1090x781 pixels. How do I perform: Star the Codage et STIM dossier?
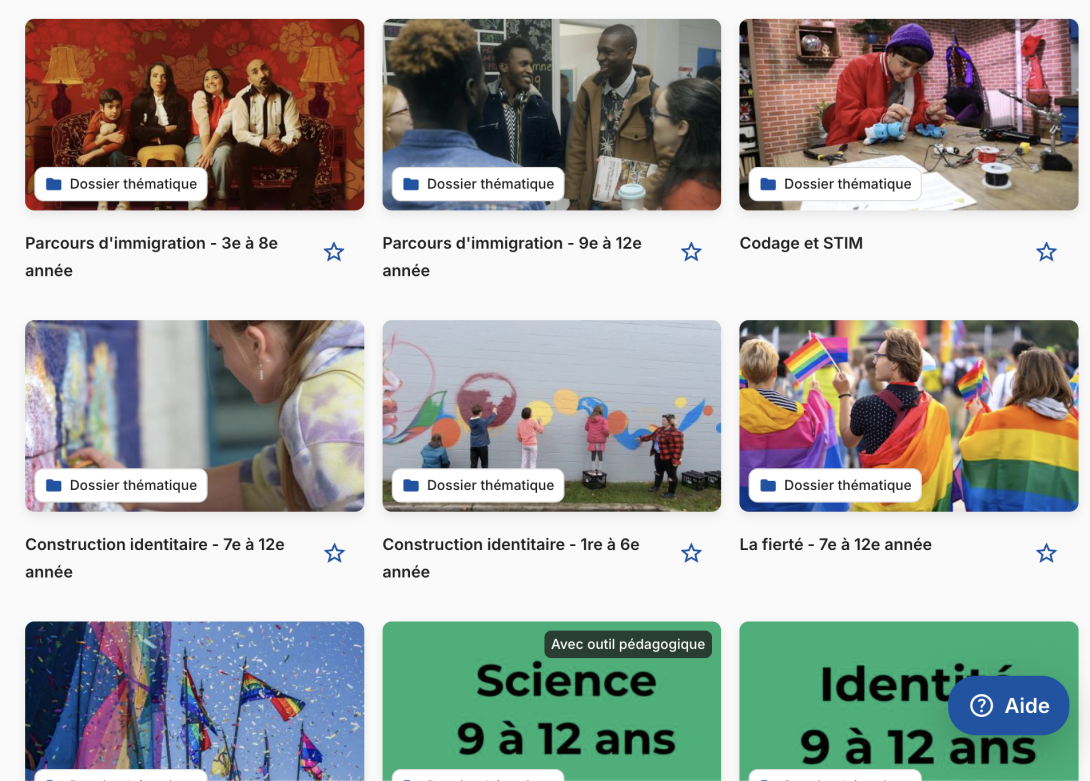(1046, 252)
